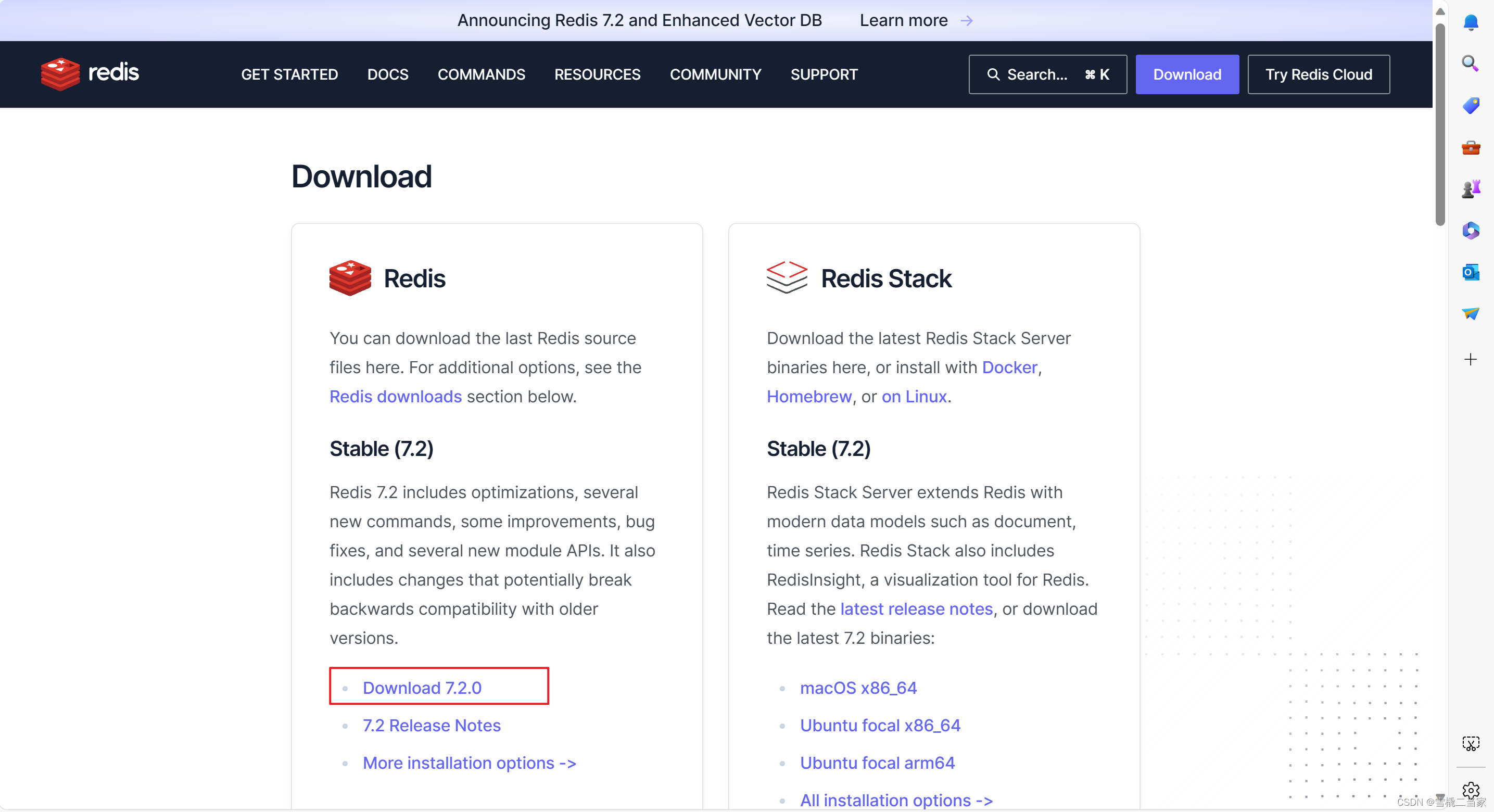Click More installation options link
This screenshot has height=812, width=1494.
point(469,763)
